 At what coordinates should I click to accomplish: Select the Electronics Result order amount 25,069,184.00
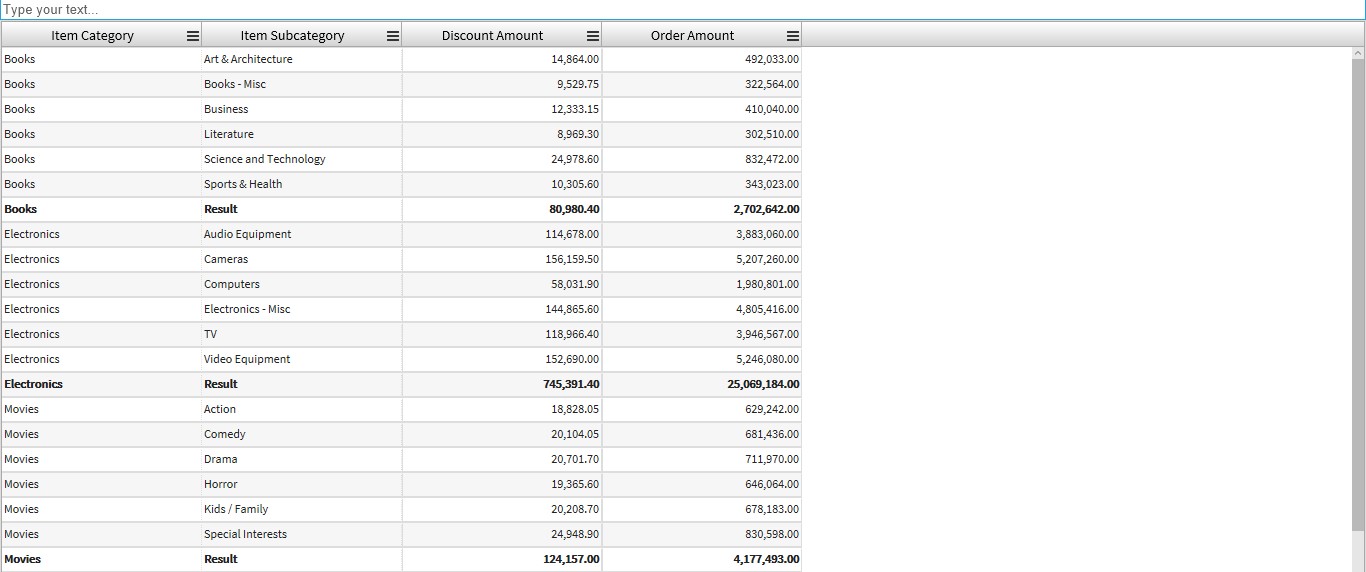(763, 384)
